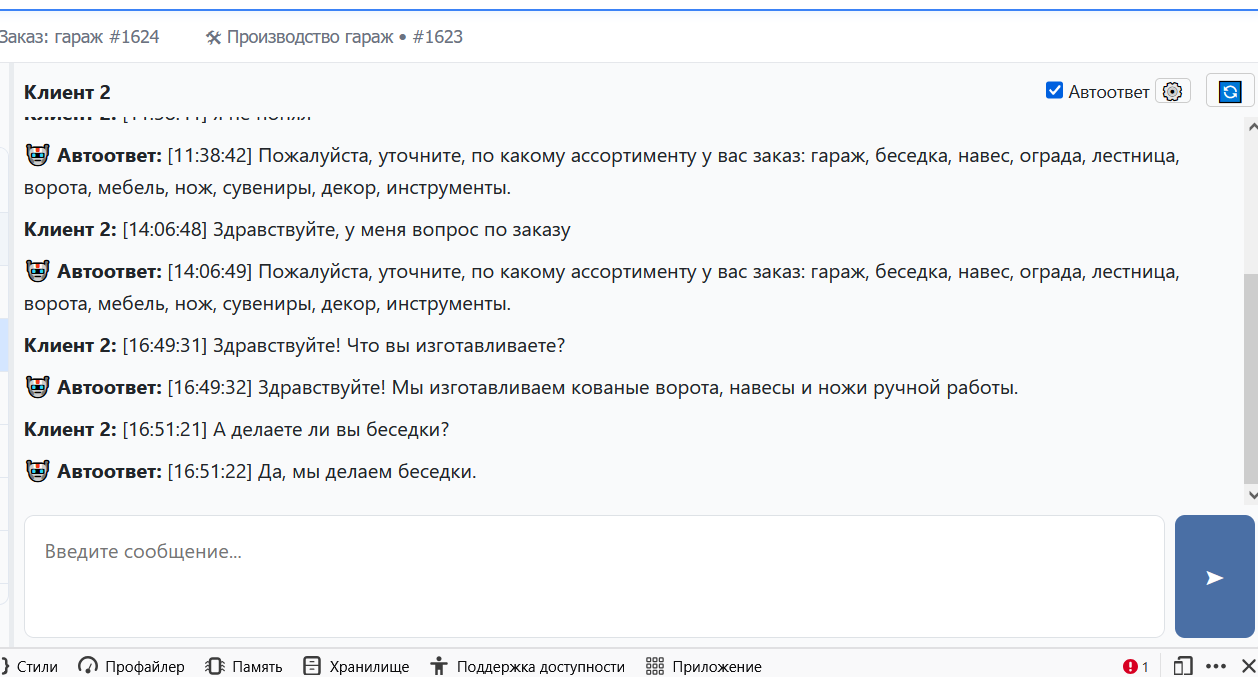The image size is (1258, 677).
Task: Uncheck the Автоответ checkbox
Action: pos(1054,91)
